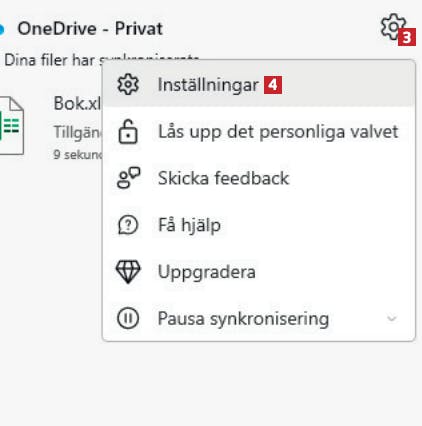The width and height of the screenshot is (422, 426).
Task: Expand the Pausa synkronisering chevron arrow
Action: (392, 319)
